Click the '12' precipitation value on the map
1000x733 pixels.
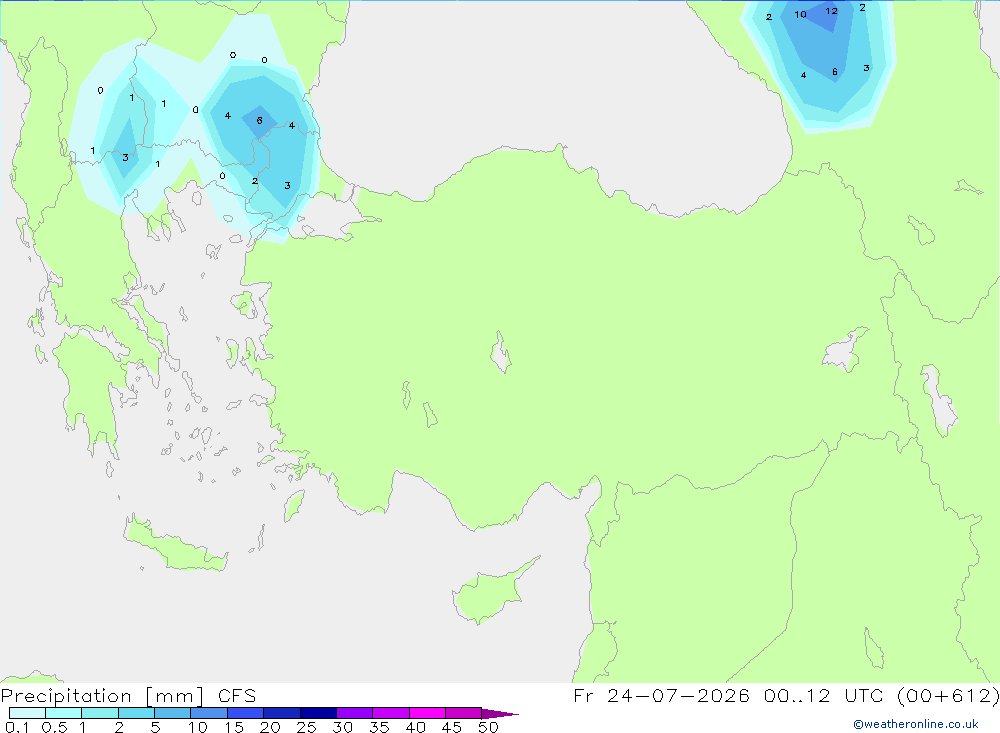click(832, 11)
